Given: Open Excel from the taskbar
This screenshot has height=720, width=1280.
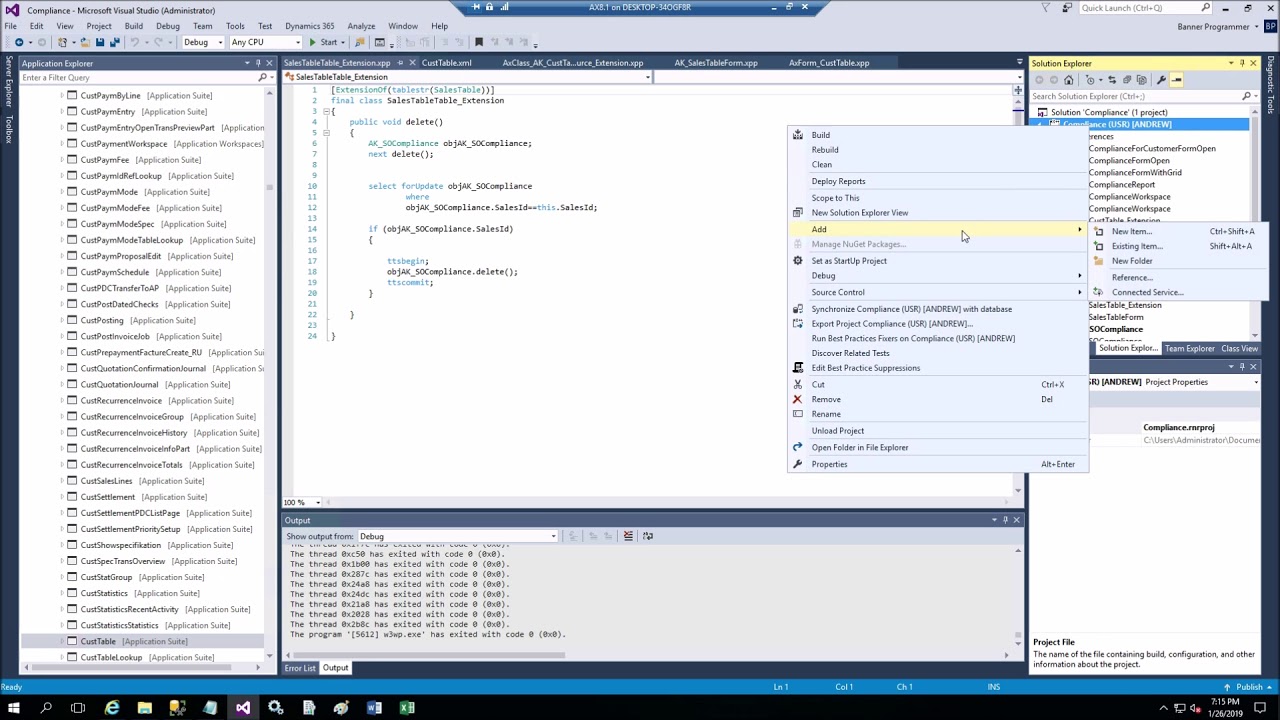Looking at the screenshot, I should tap(407, 708).
